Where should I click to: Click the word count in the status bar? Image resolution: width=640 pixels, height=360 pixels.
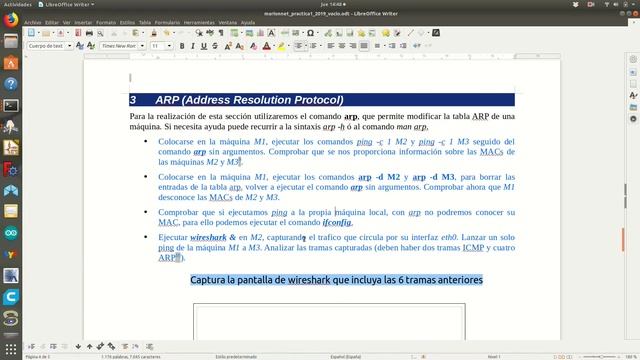(x=131, y=357)
